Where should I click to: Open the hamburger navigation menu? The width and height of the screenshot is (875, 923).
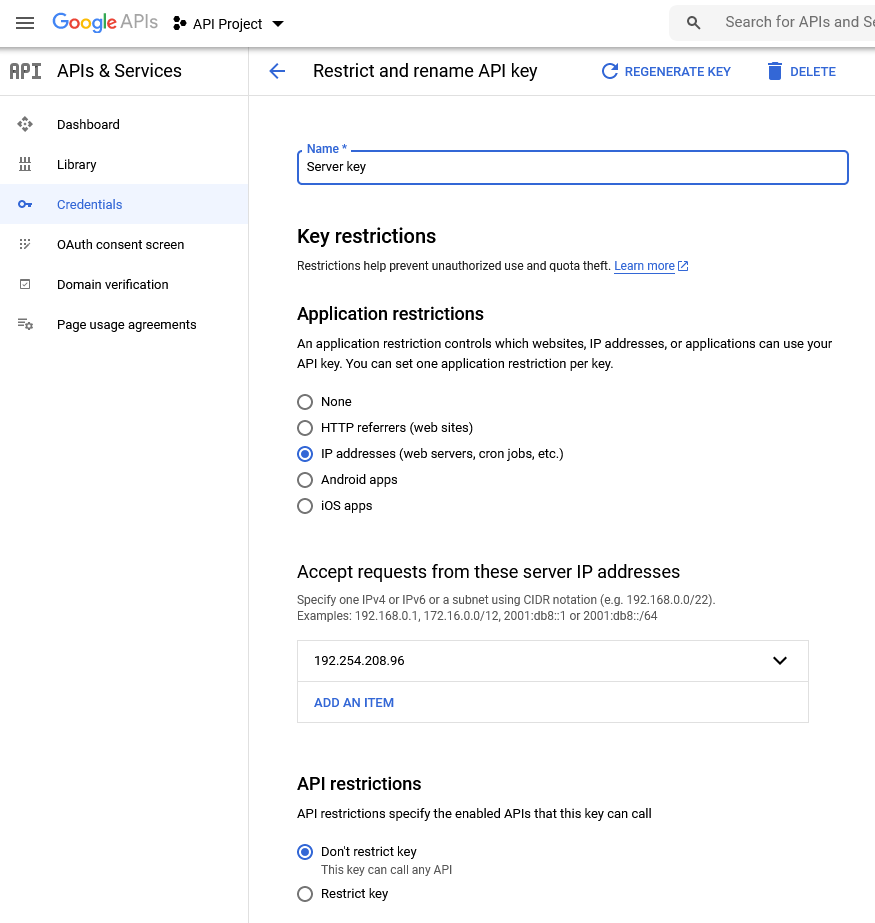(25, 23)
